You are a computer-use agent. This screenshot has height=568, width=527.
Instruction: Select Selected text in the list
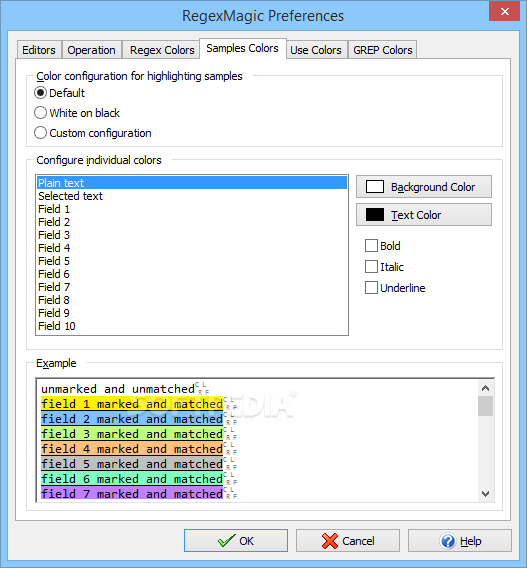point(192,196)
